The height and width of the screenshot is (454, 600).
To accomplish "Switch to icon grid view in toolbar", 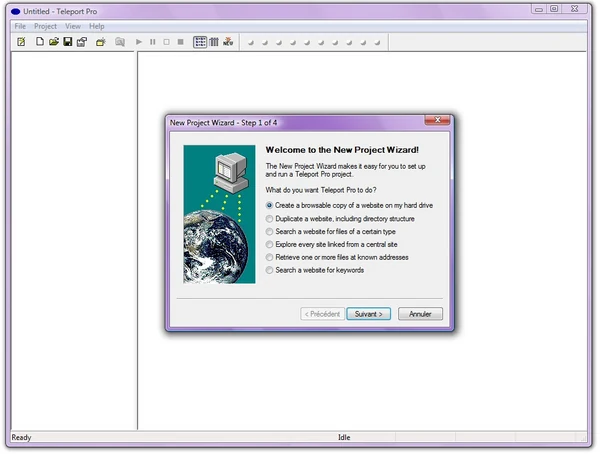I will tap(200, 42).
